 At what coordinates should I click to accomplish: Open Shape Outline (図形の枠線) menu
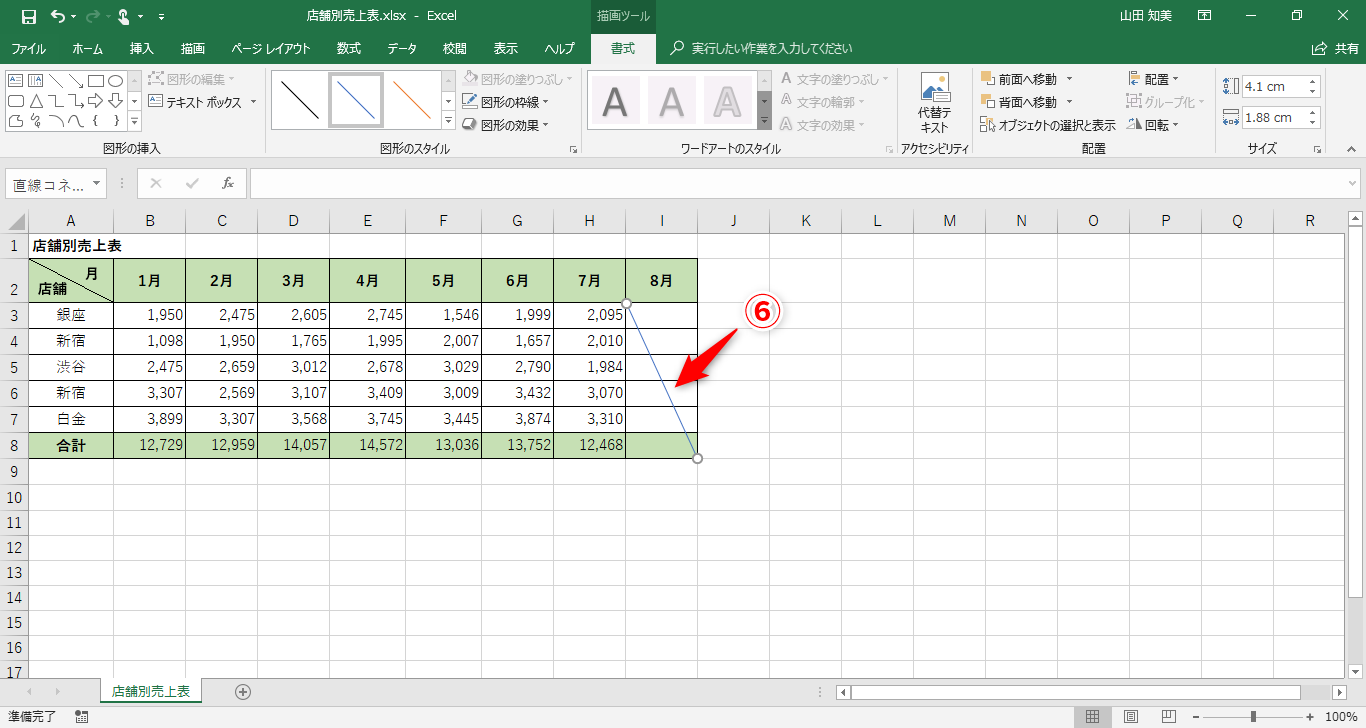click(x=505, y=101)
